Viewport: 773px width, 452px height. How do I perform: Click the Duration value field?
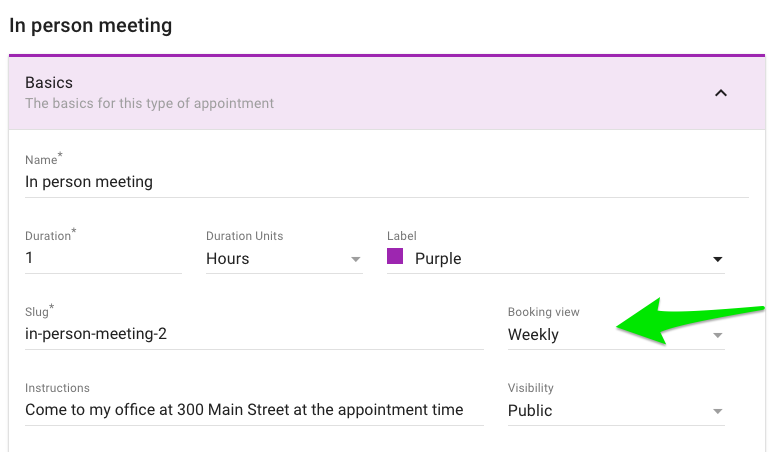103,258
